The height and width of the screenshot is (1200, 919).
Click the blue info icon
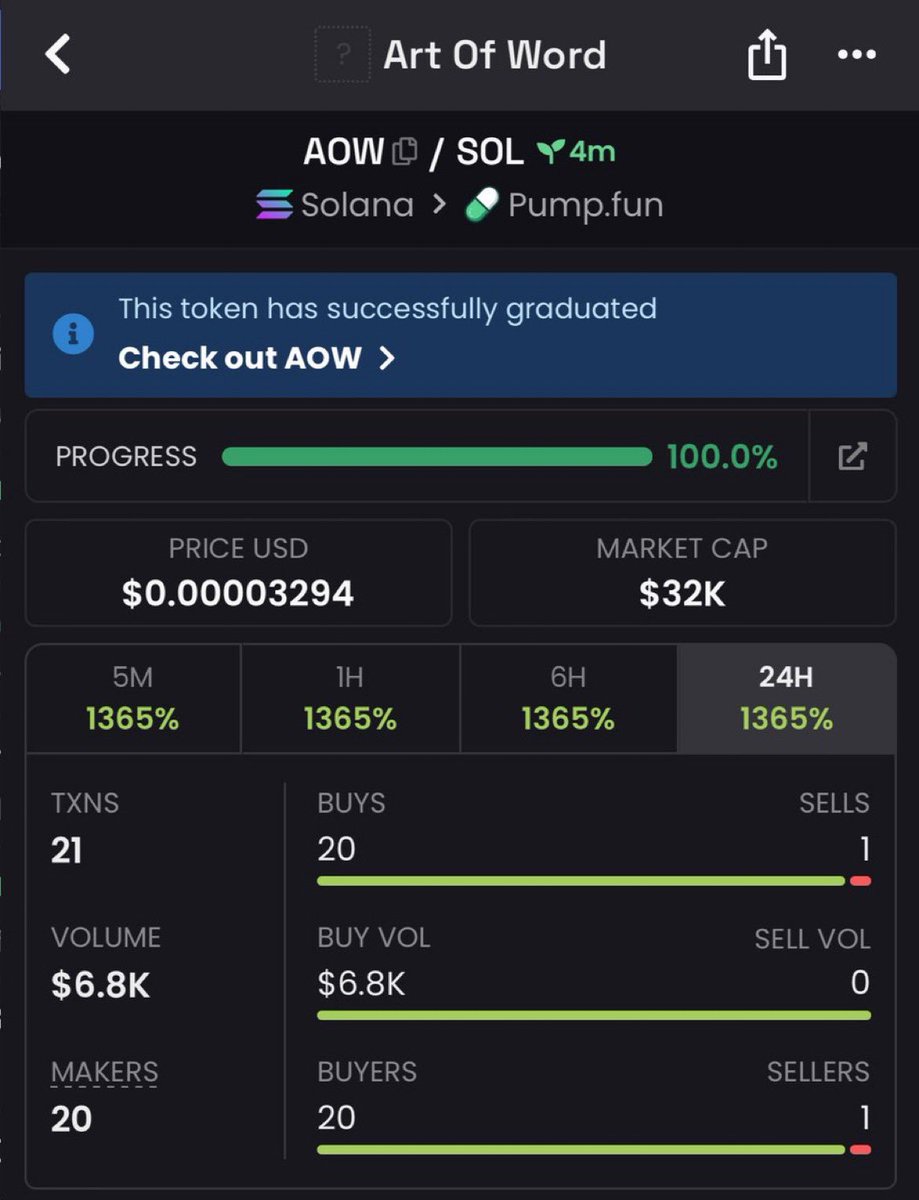(73, 334)
